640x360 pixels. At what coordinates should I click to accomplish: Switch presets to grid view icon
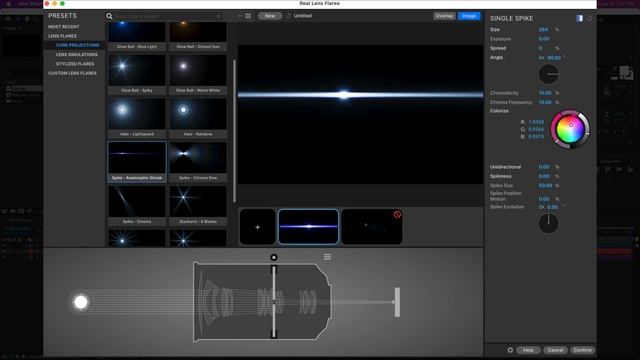(x=248, y=16)
